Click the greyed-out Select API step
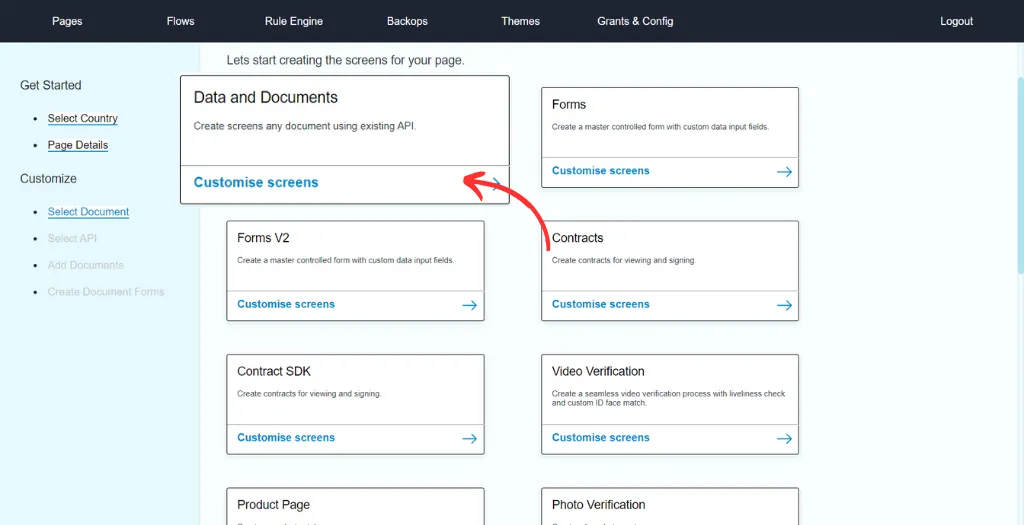Viewport: 1024px width, 525px height. [x=72, y=238]
